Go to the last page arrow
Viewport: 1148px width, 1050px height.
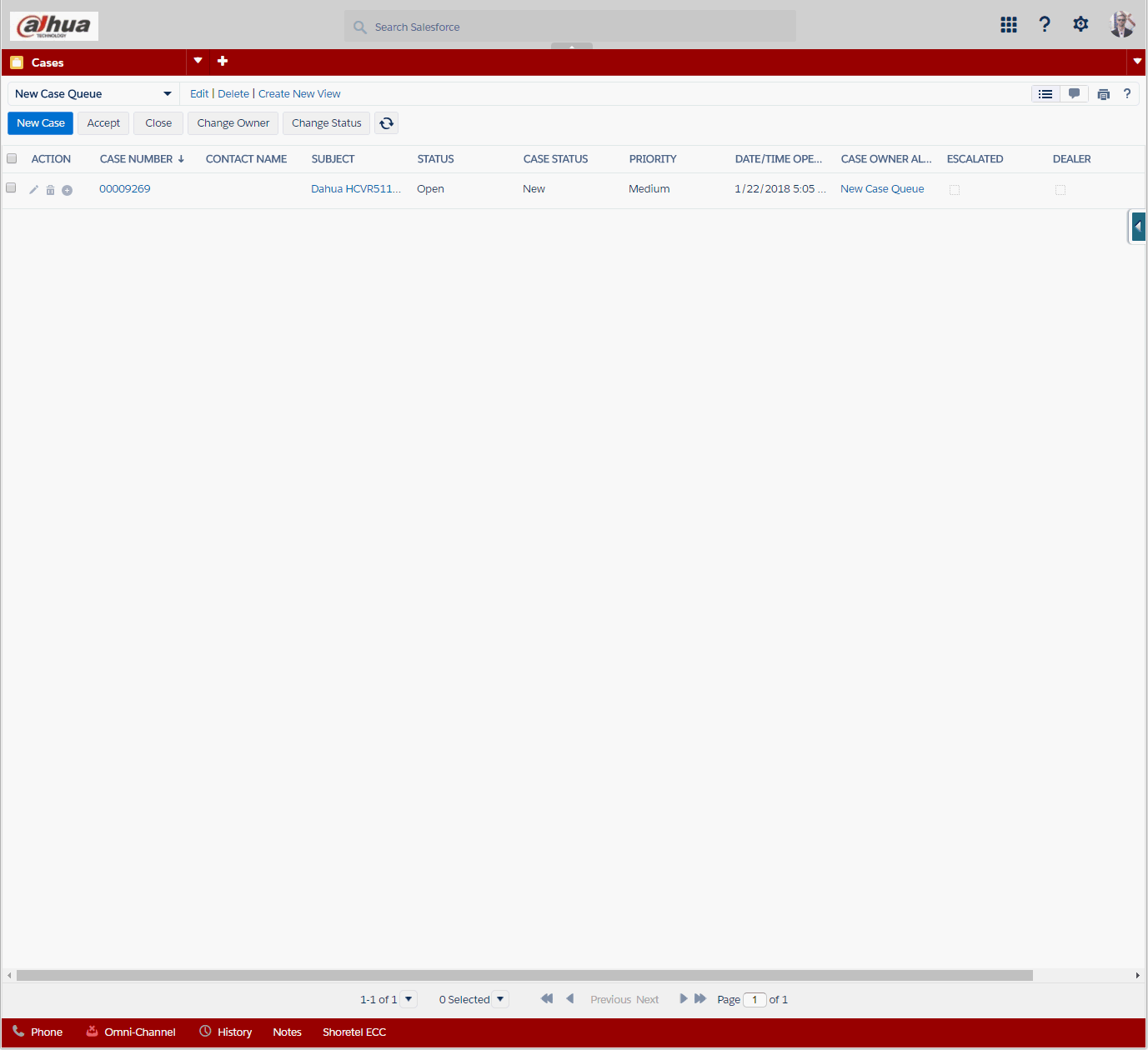click(700, 998)
